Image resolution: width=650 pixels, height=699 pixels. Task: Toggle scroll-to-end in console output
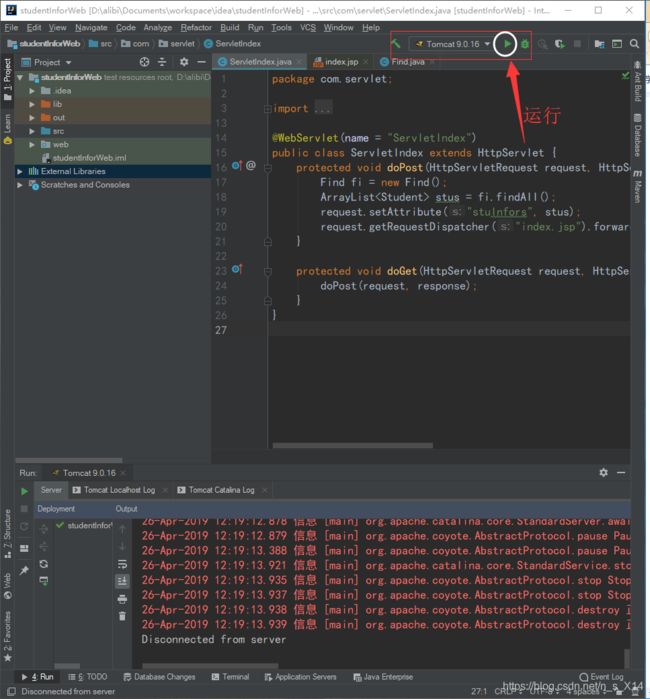pyautogui.click(x=122, y=581)
